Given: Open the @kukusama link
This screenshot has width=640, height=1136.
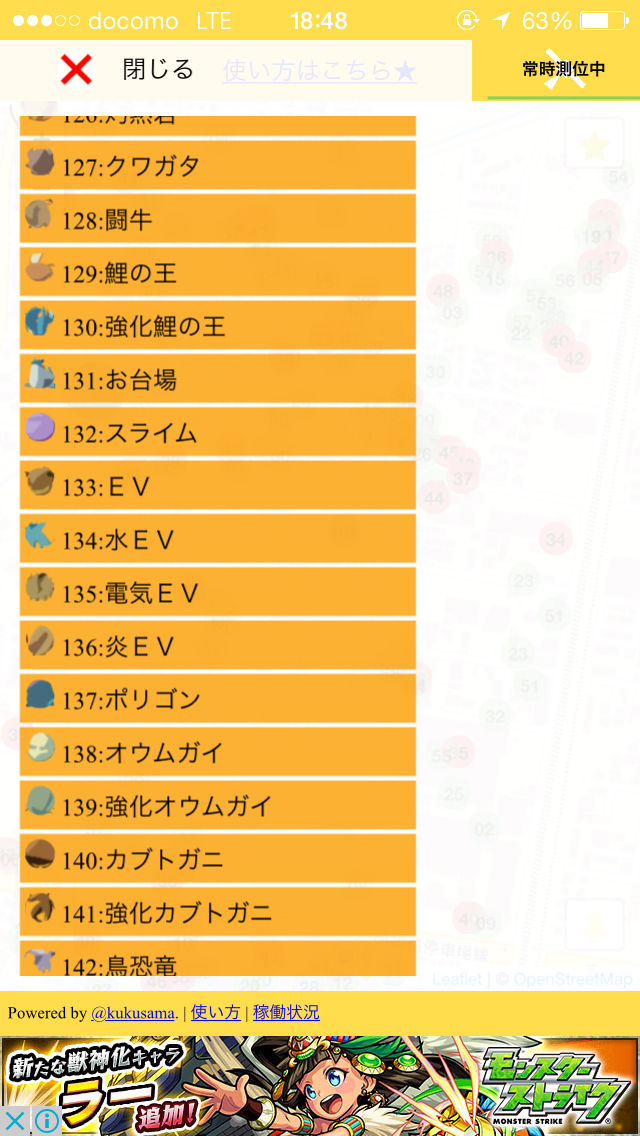Looking at the screenshot, I should (x=133, y=1013).
